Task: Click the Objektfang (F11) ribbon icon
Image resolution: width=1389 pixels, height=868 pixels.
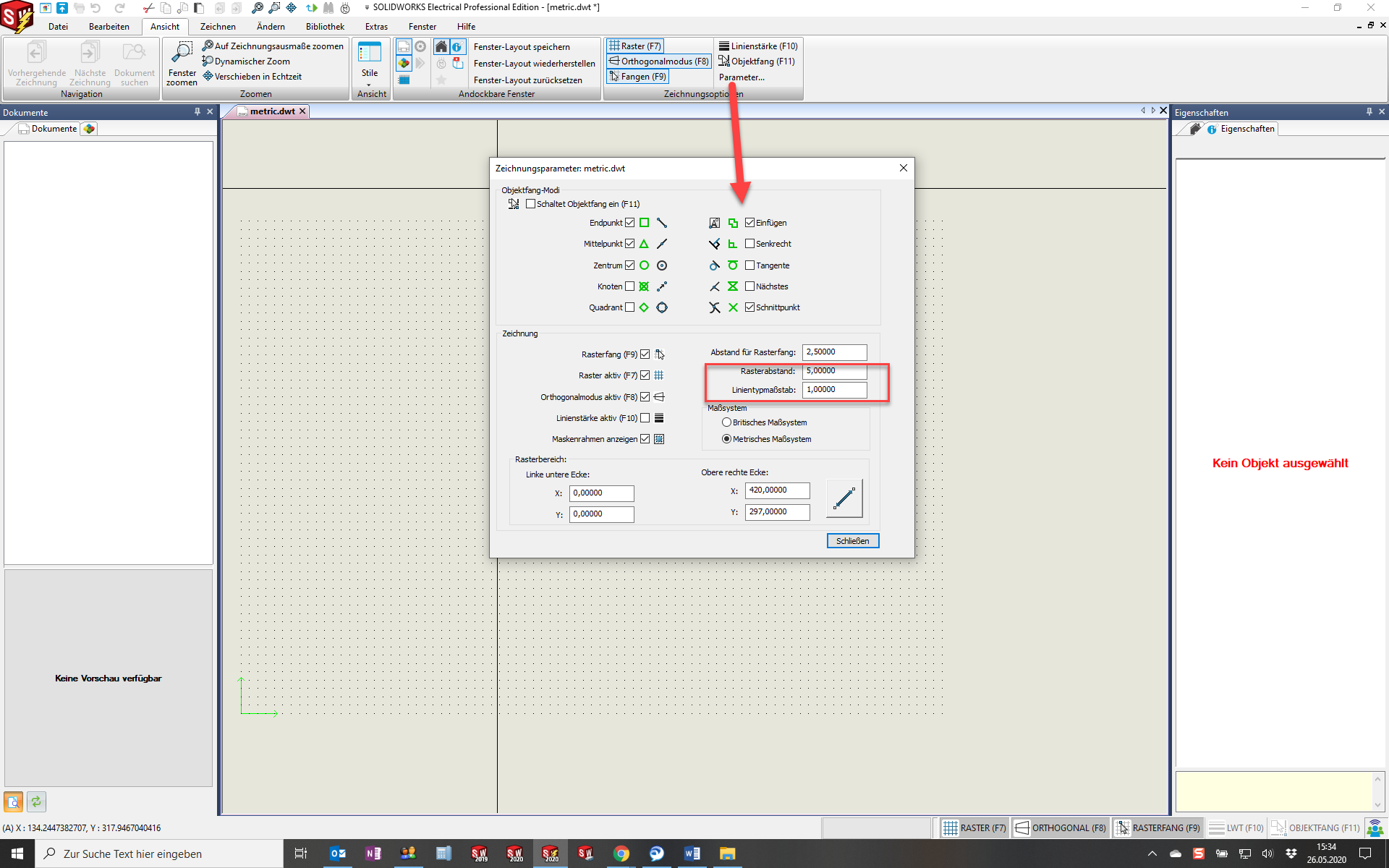Action: coord(724,61)
